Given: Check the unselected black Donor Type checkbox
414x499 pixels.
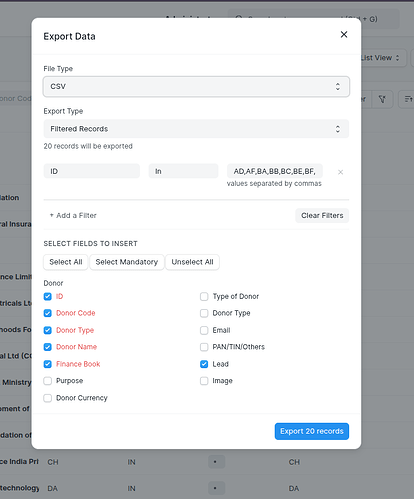Looking at the screenshot, I should click(204, 313).
